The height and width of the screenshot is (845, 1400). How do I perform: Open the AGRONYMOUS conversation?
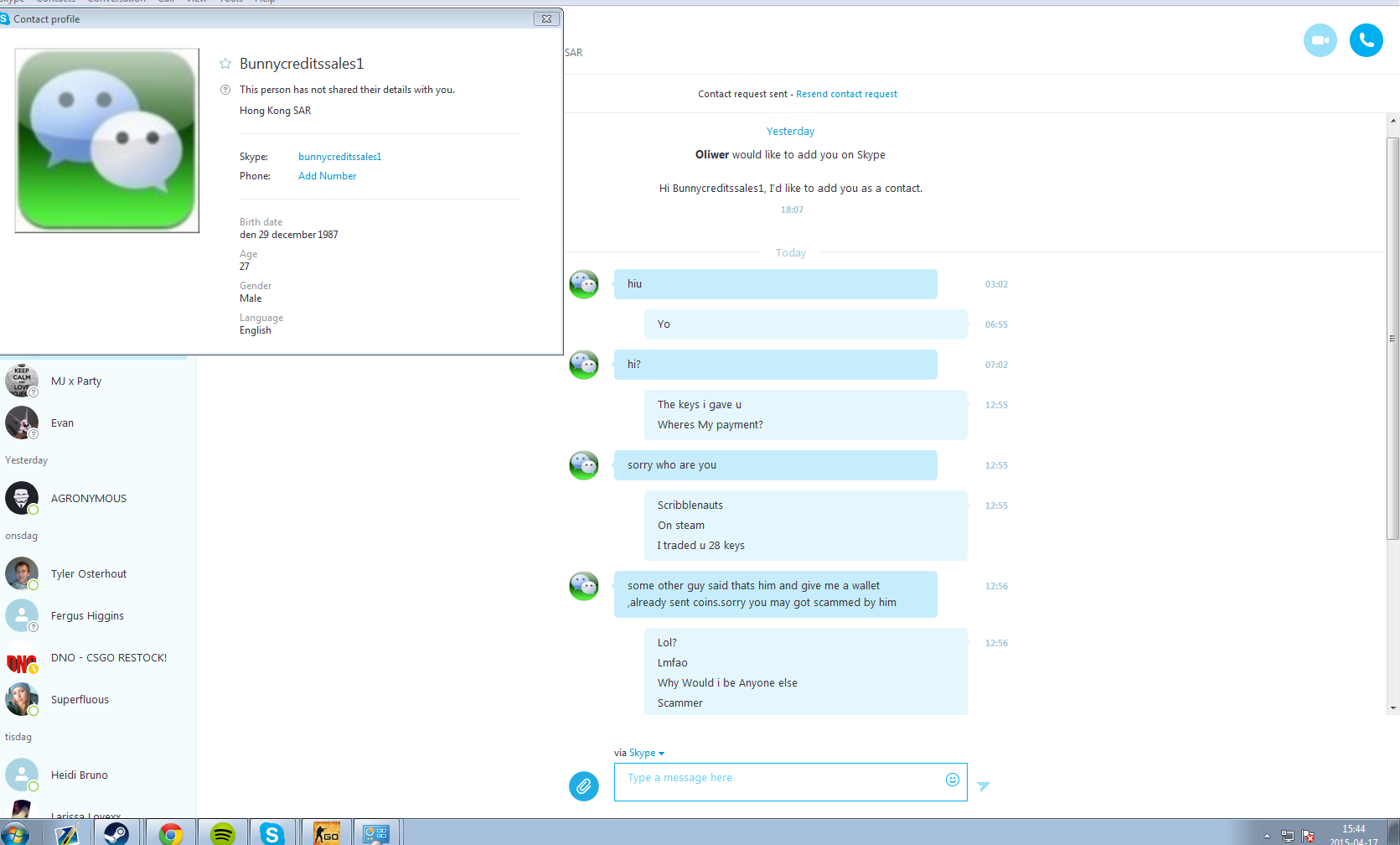pyautogui.click(x=97, y=498)
